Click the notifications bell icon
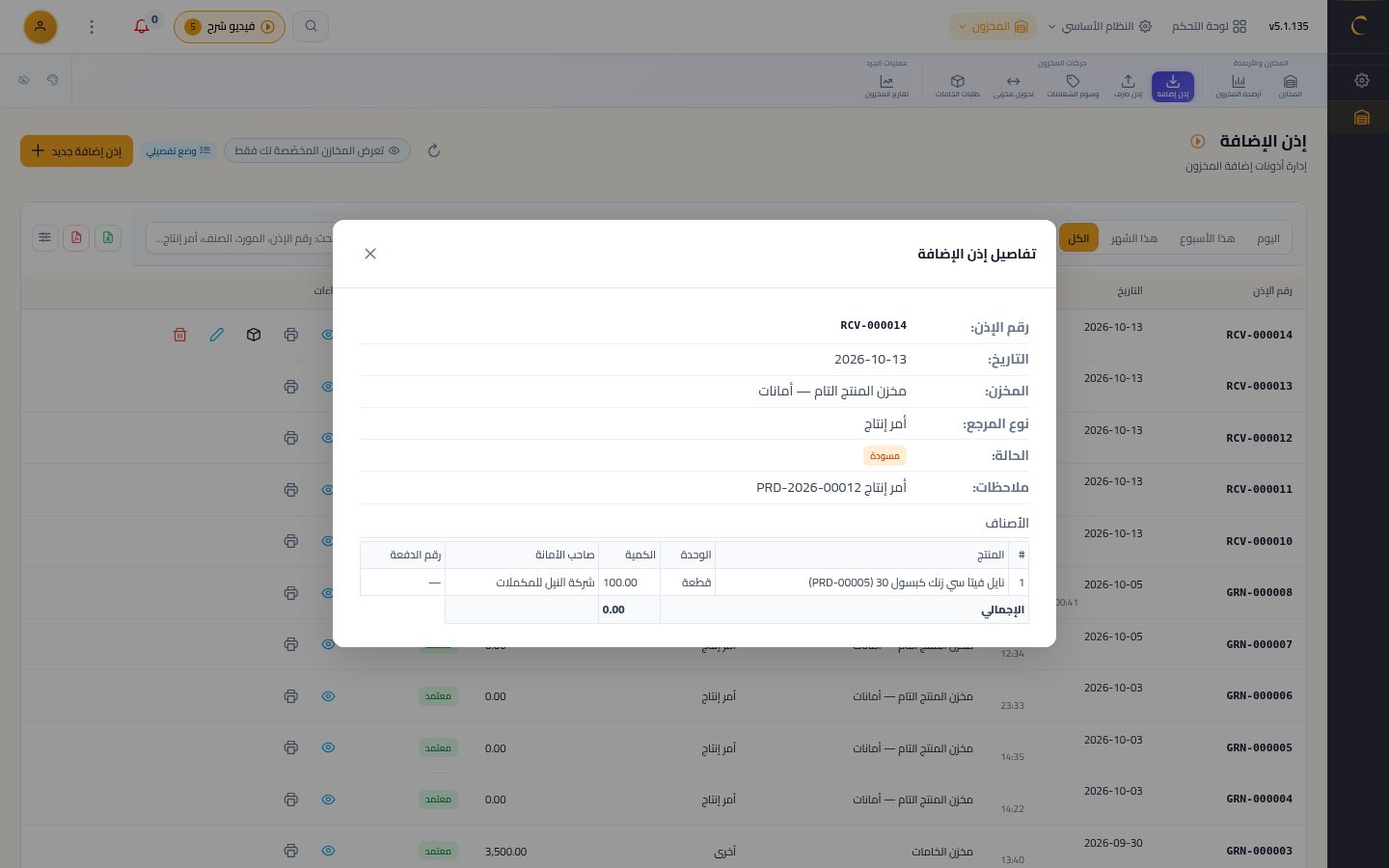1389x868 pixels. [x=142, y=26]
